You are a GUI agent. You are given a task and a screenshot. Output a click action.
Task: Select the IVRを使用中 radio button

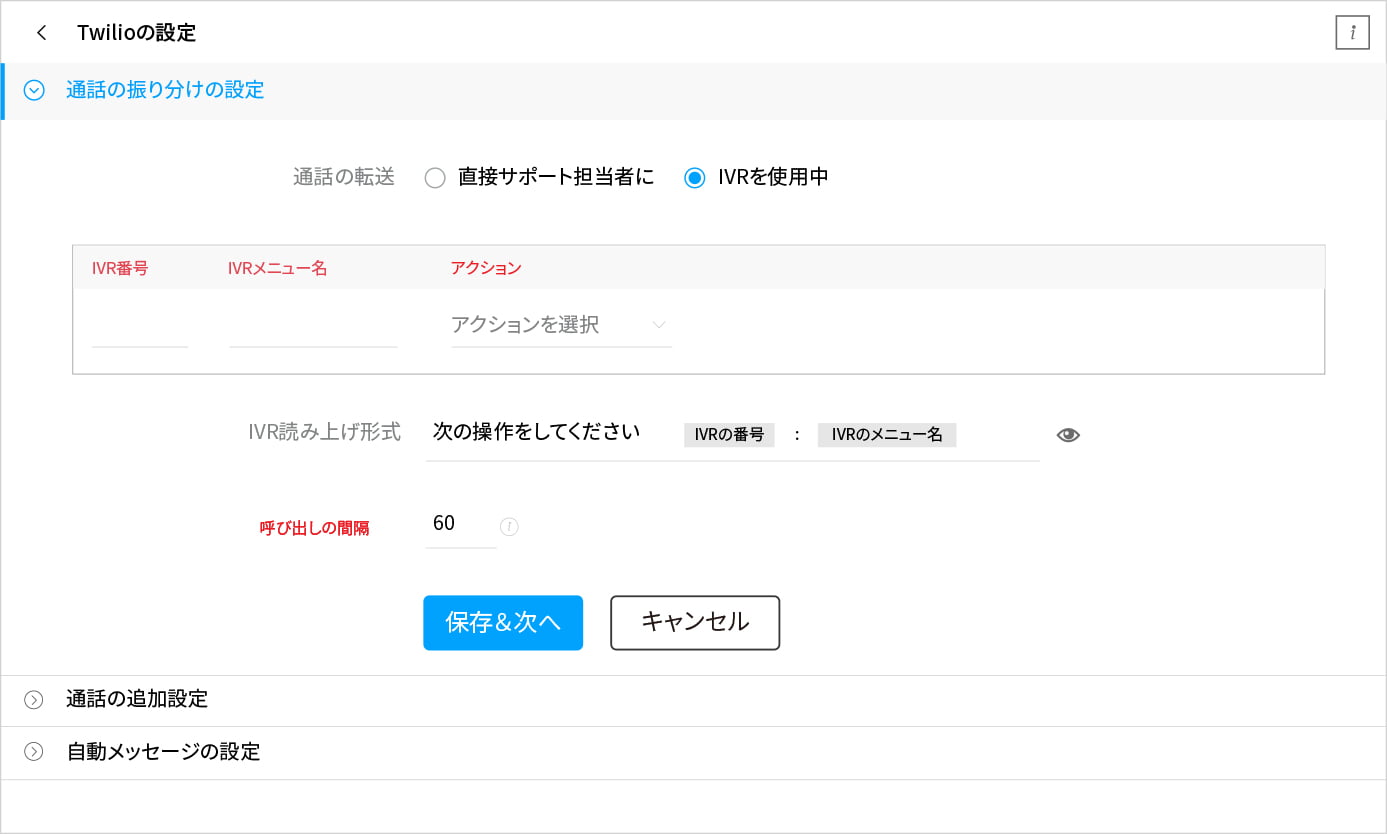point(694,178)
